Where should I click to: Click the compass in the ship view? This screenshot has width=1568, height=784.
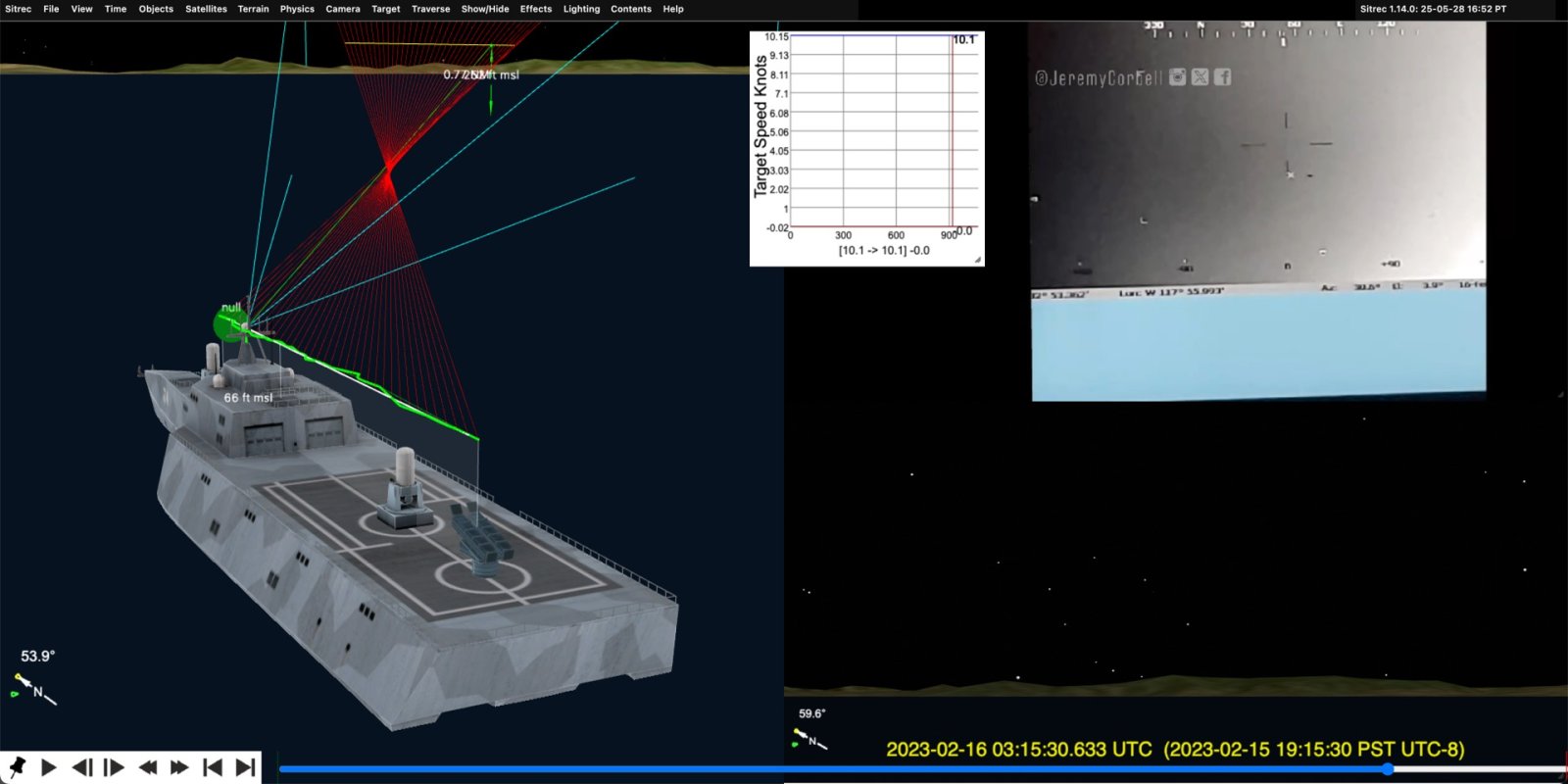tap(35, 687)
